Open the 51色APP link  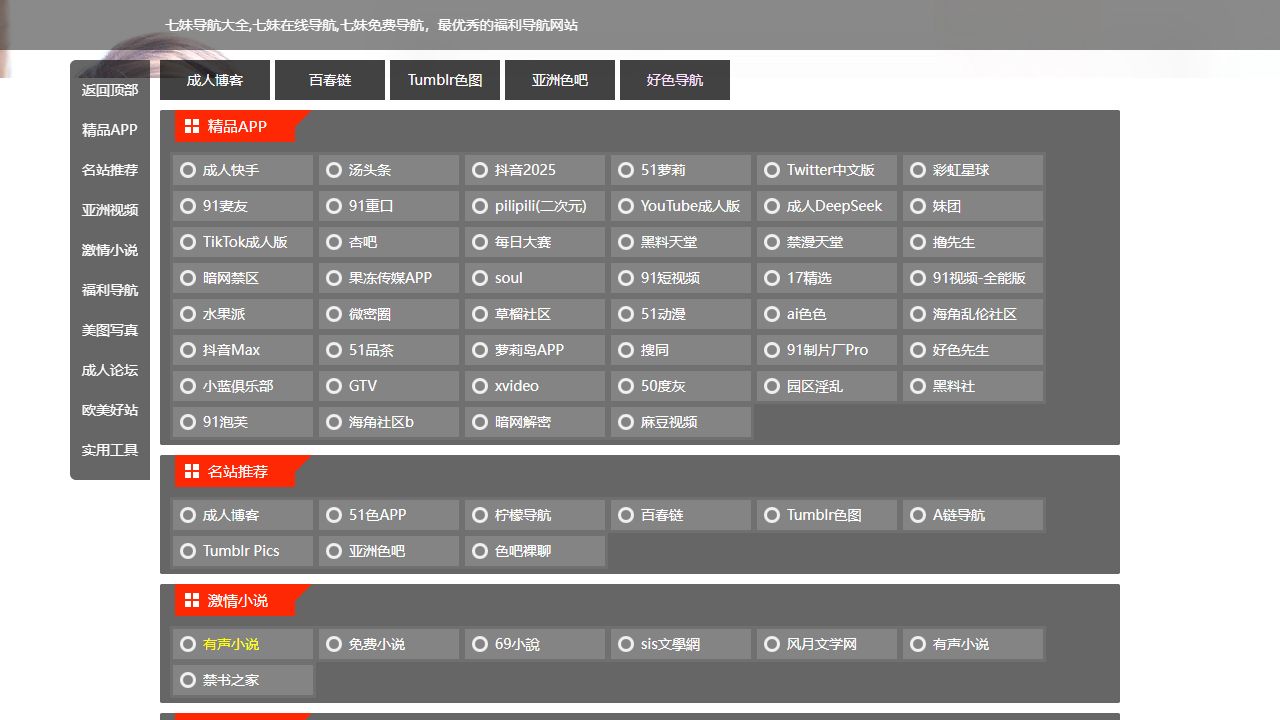pos(389,515)
